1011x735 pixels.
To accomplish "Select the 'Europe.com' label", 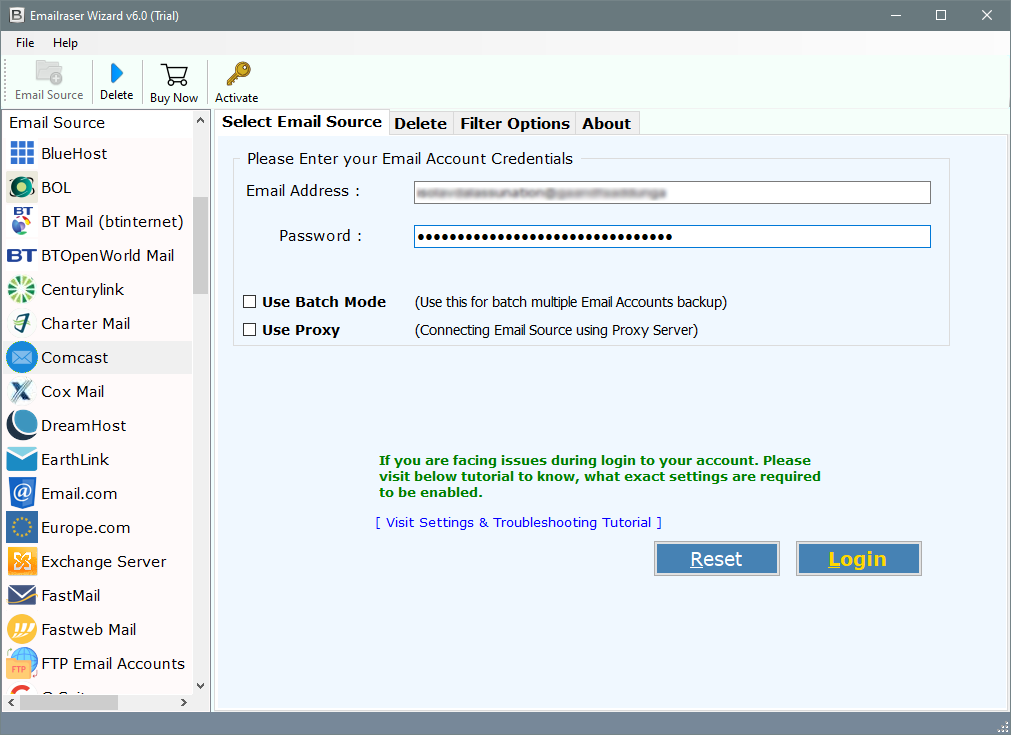I will pos(86,527).
